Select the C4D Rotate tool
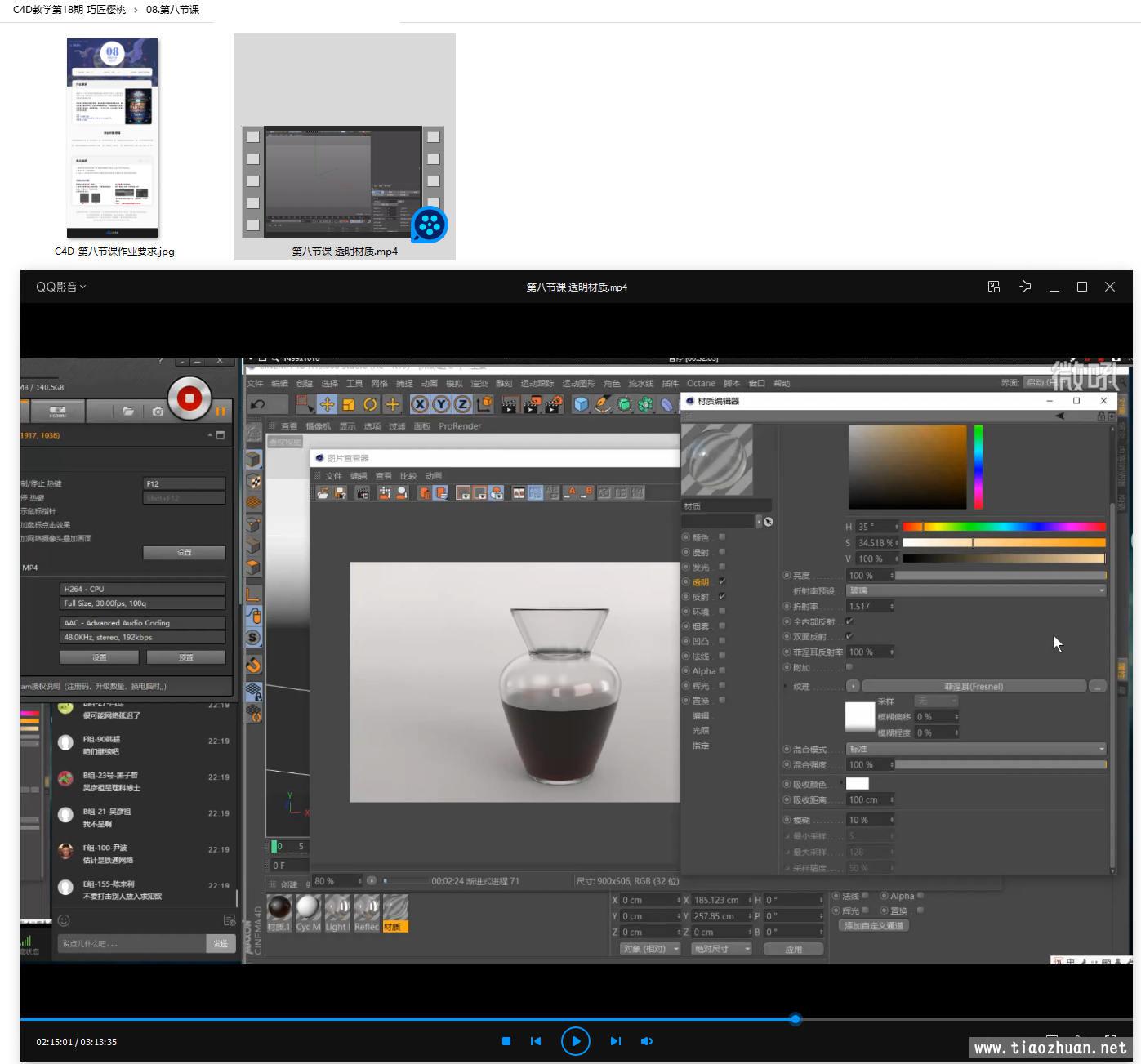The image size is (1141, 1064). click(x=370, y=404)
